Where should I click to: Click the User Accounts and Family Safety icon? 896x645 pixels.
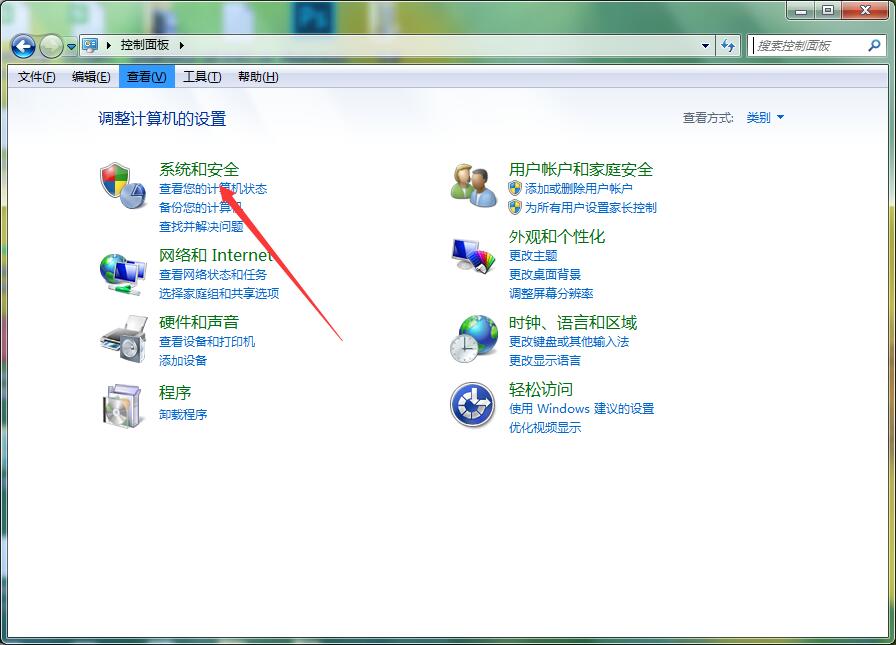coord(472,183)
